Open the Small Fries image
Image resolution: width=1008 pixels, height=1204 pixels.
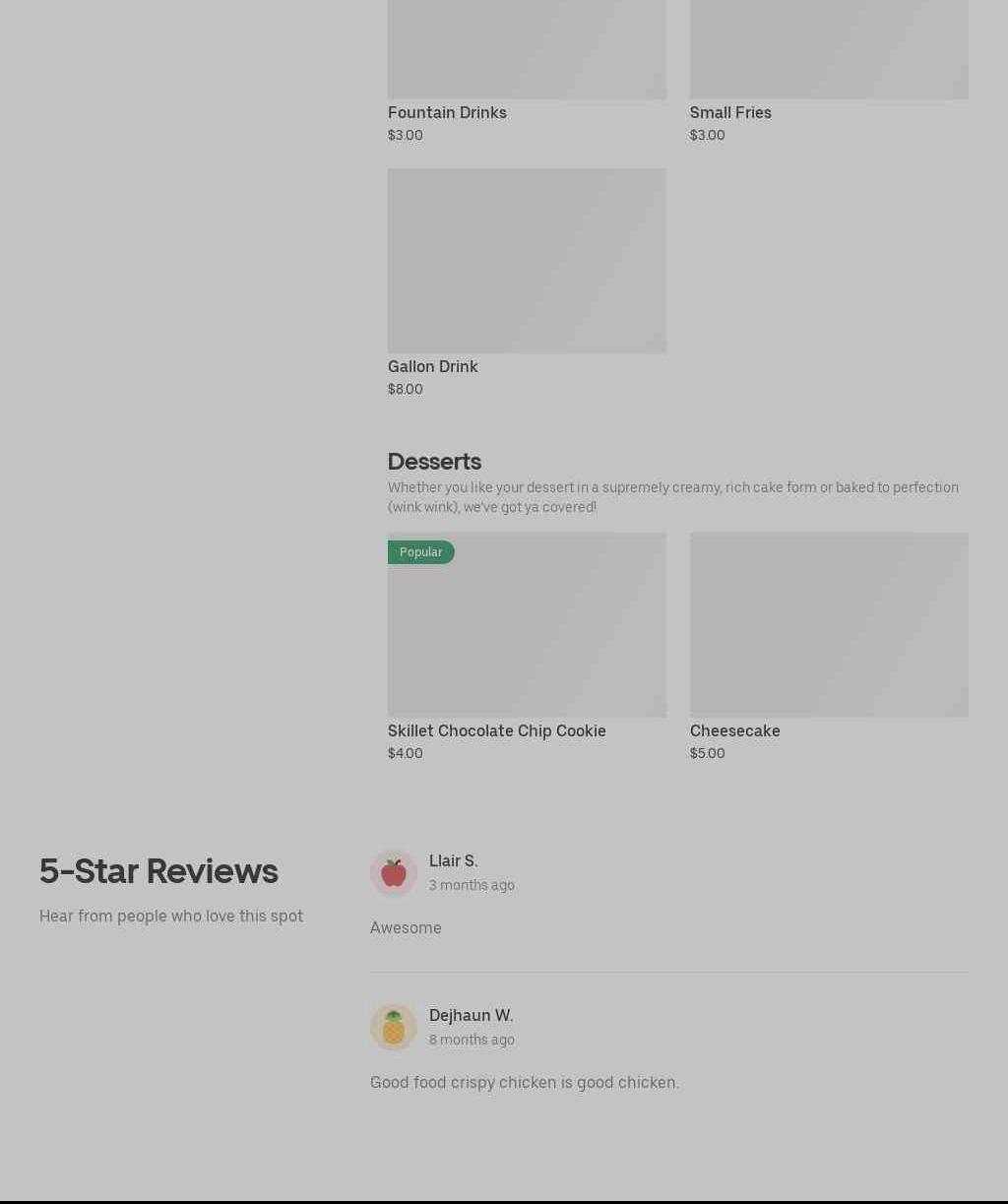(829, 49)
